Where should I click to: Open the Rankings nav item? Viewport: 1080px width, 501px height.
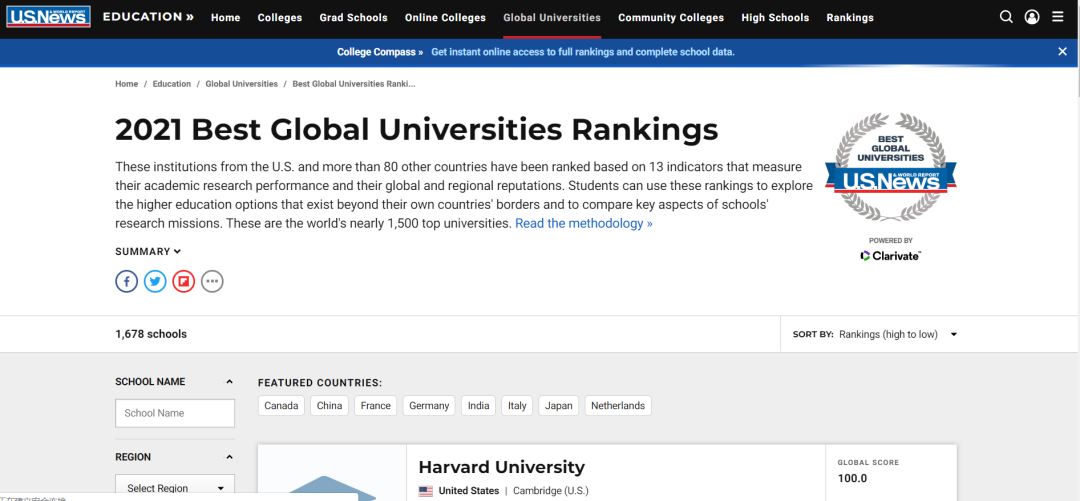click(x=850, y=18)
